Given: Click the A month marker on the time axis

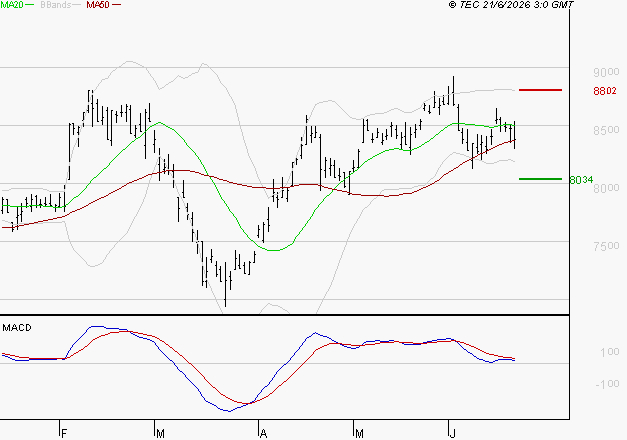Looking at the screenshot, I should [263, 434].
